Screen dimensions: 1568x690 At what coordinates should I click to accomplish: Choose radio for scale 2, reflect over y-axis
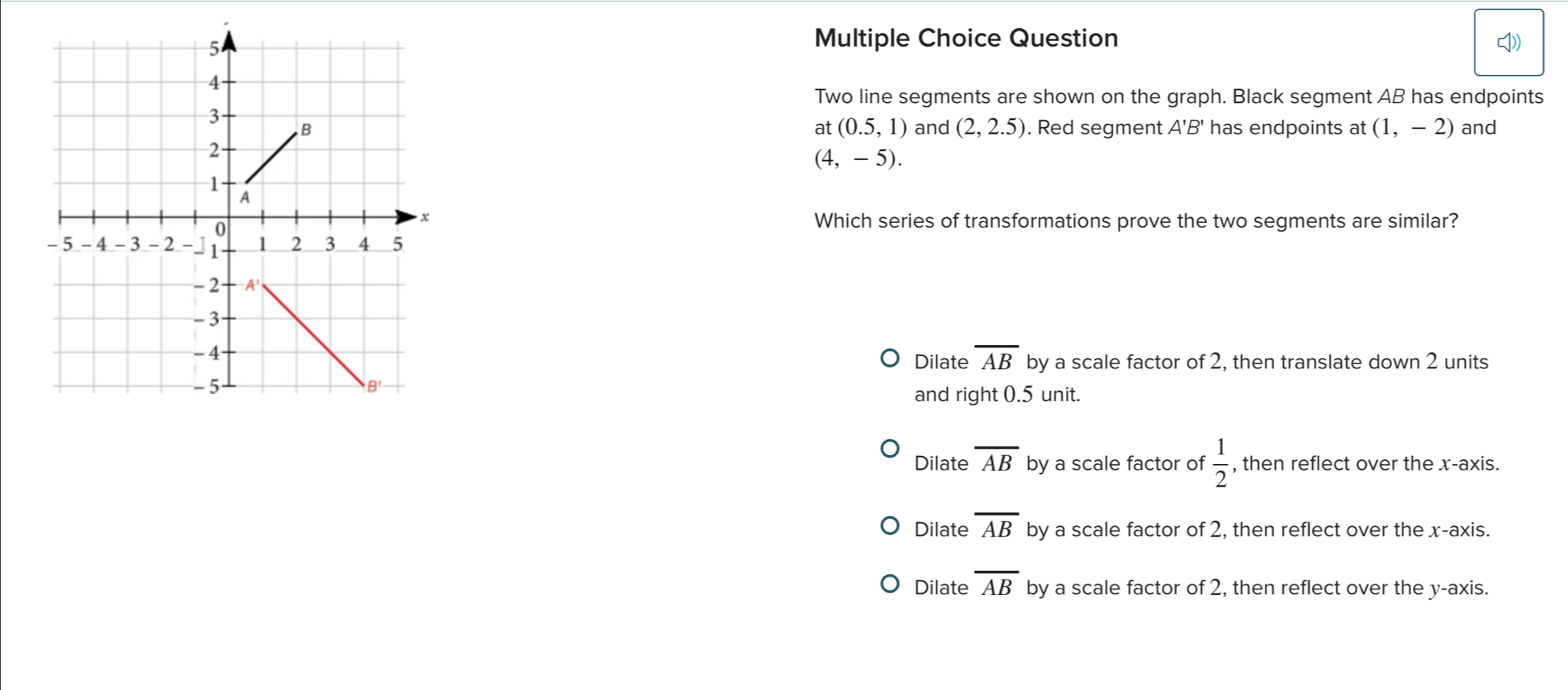pos(889,584)
